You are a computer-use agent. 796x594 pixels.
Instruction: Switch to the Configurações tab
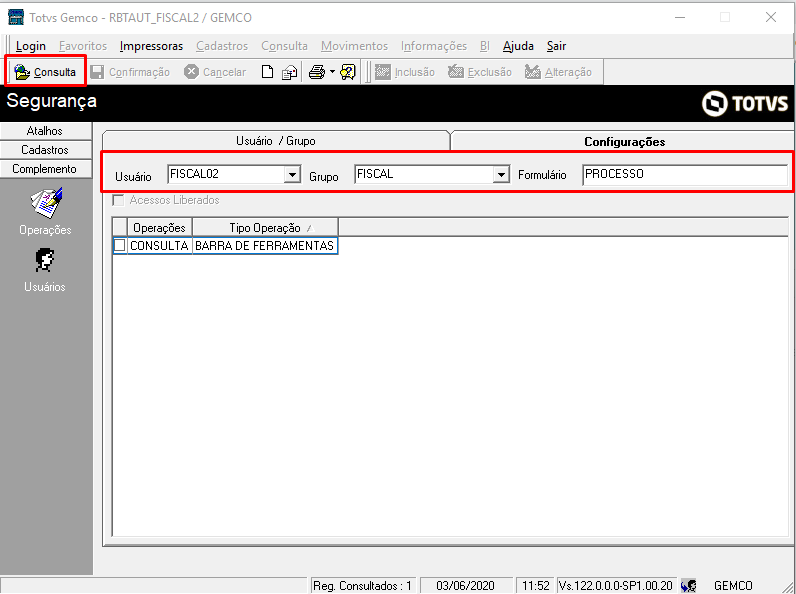624,142
